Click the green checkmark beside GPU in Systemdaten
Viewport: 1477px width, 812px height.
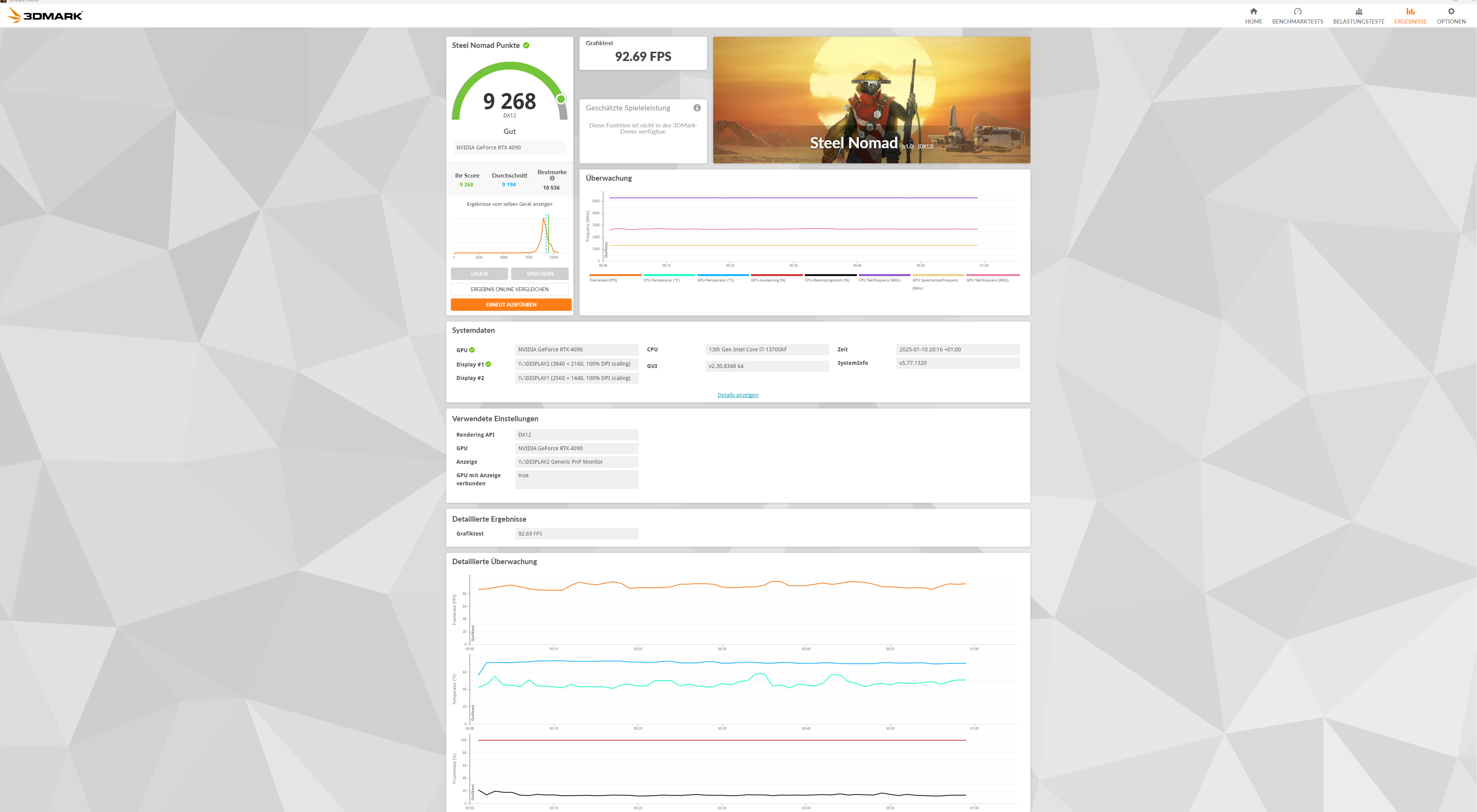coord(472,349)
